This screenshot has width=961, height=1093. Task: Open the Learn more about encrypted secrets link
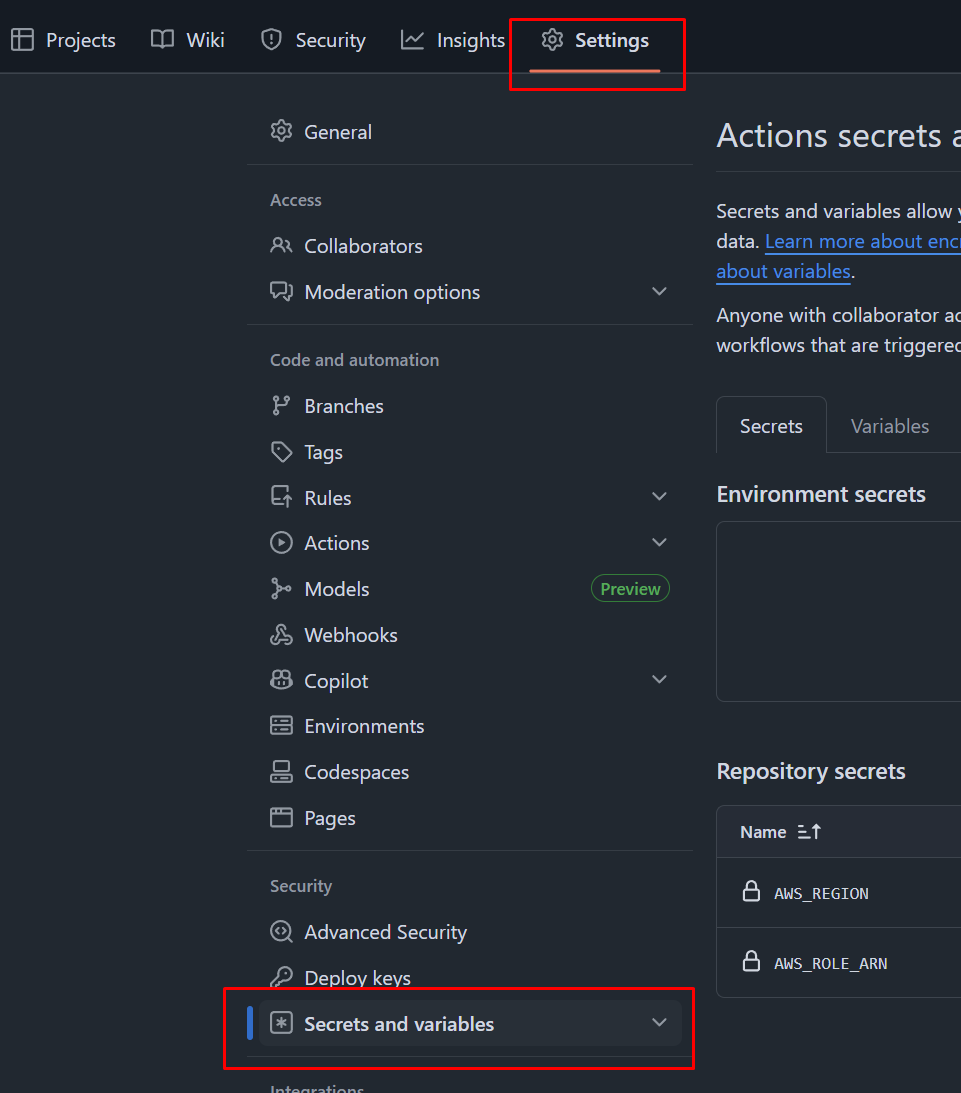[x=862, y=241]
